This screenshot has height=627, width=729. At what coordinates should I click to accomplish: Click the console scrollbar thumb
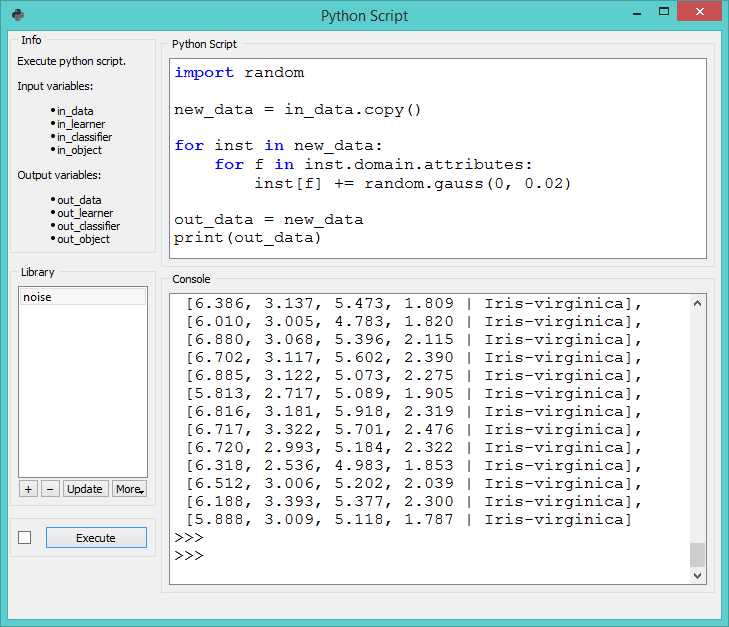click(x=698, y=554)
